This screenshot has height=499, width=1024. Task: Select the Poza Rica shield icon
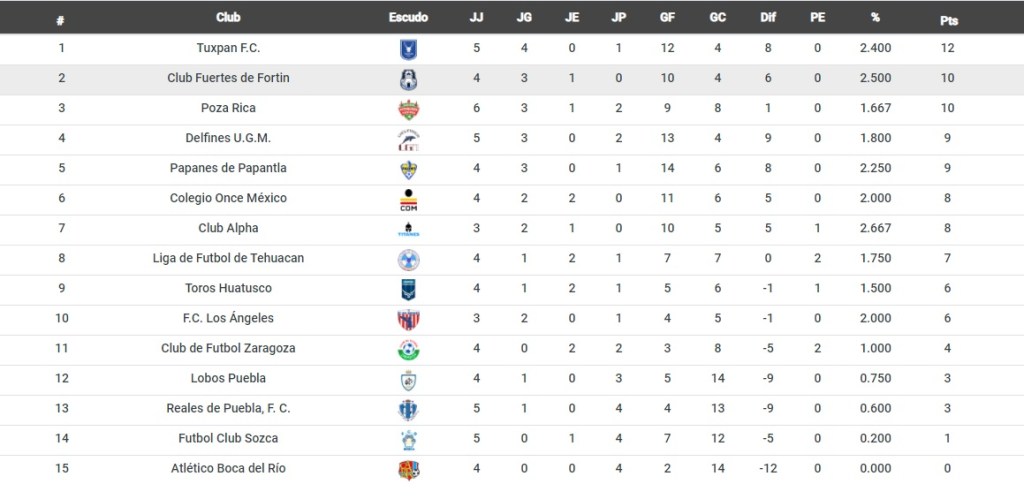click(408, 109)
